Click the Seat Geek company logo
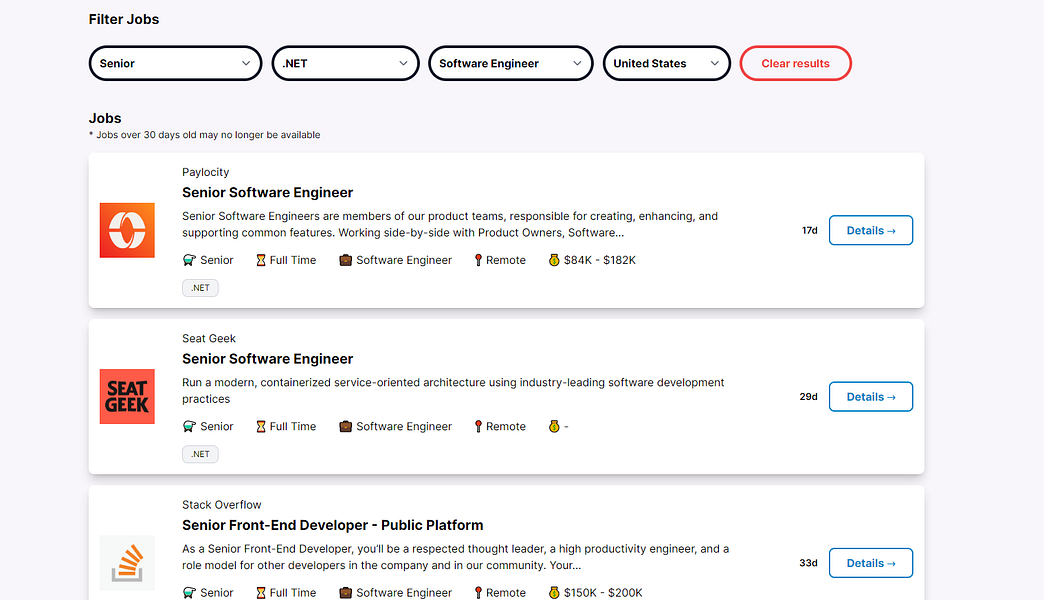 point(127,397)
